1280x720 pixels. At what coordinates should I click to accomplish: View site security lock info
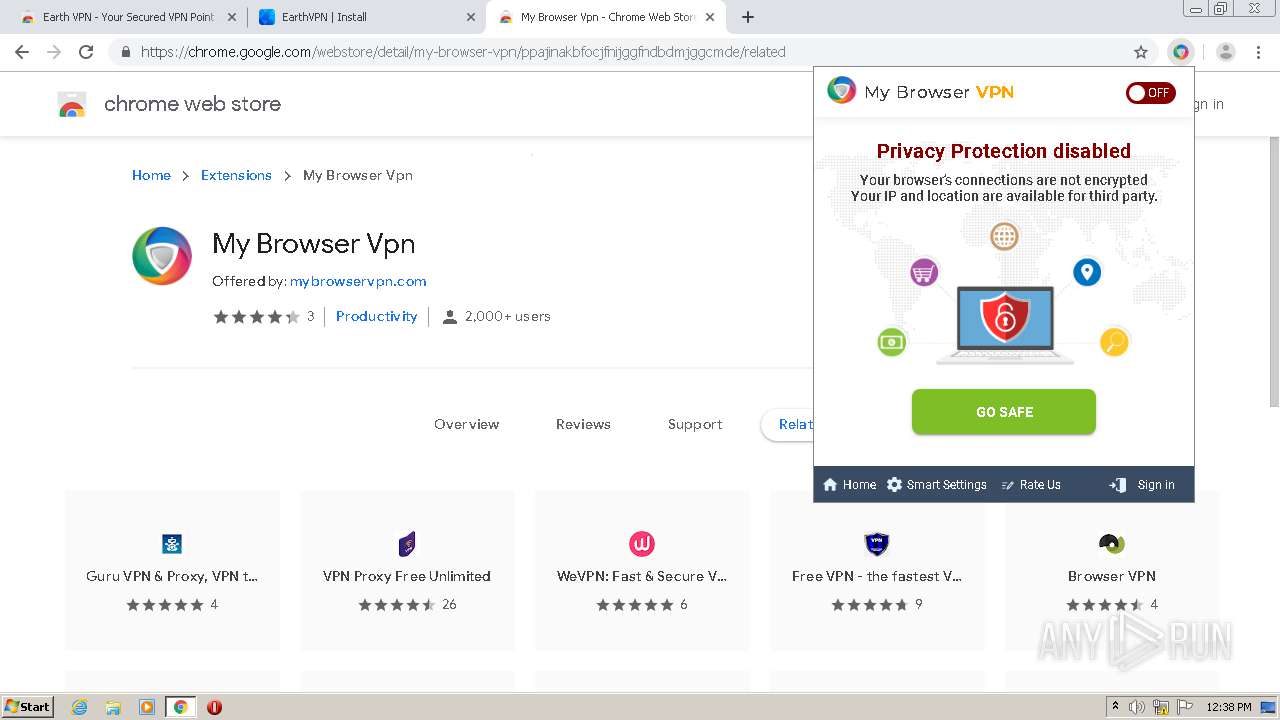pyautogui.click(x=126, y=52)
